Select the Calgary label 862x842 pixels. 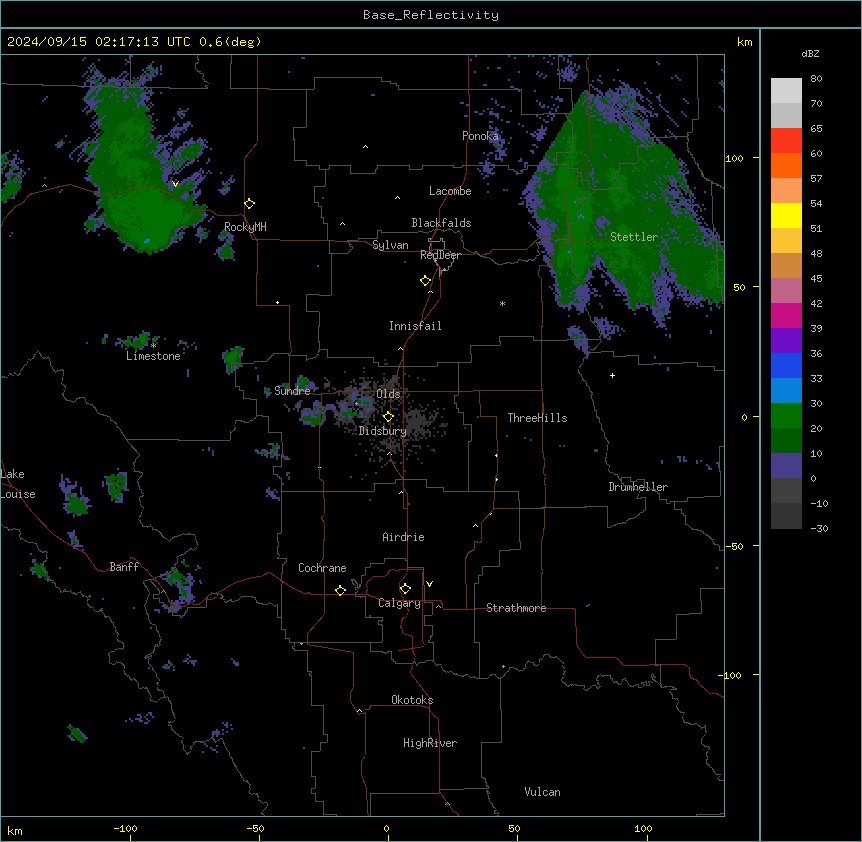(x=399, y=603)
